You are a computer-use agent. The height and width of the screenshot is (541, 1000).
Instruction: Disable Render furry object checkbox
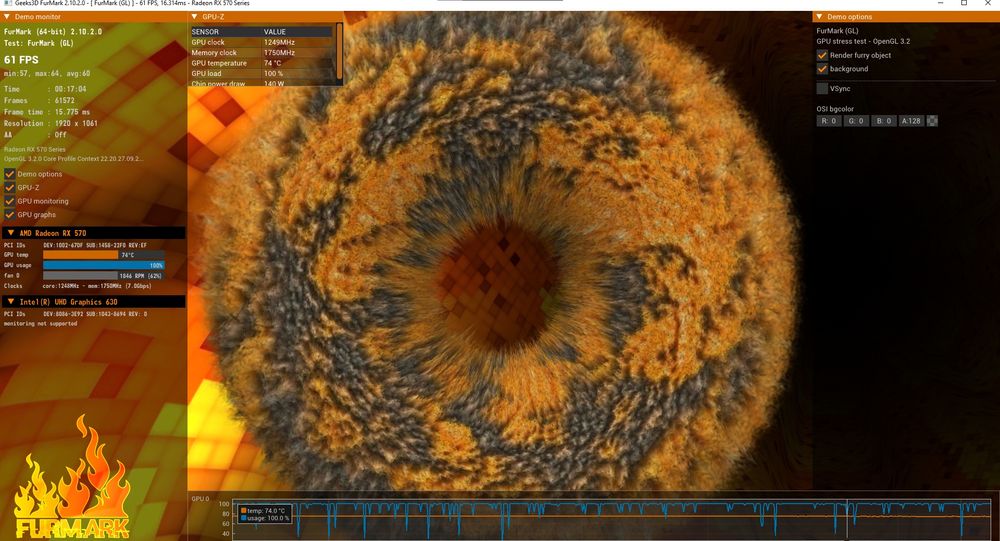pos(822,55)
